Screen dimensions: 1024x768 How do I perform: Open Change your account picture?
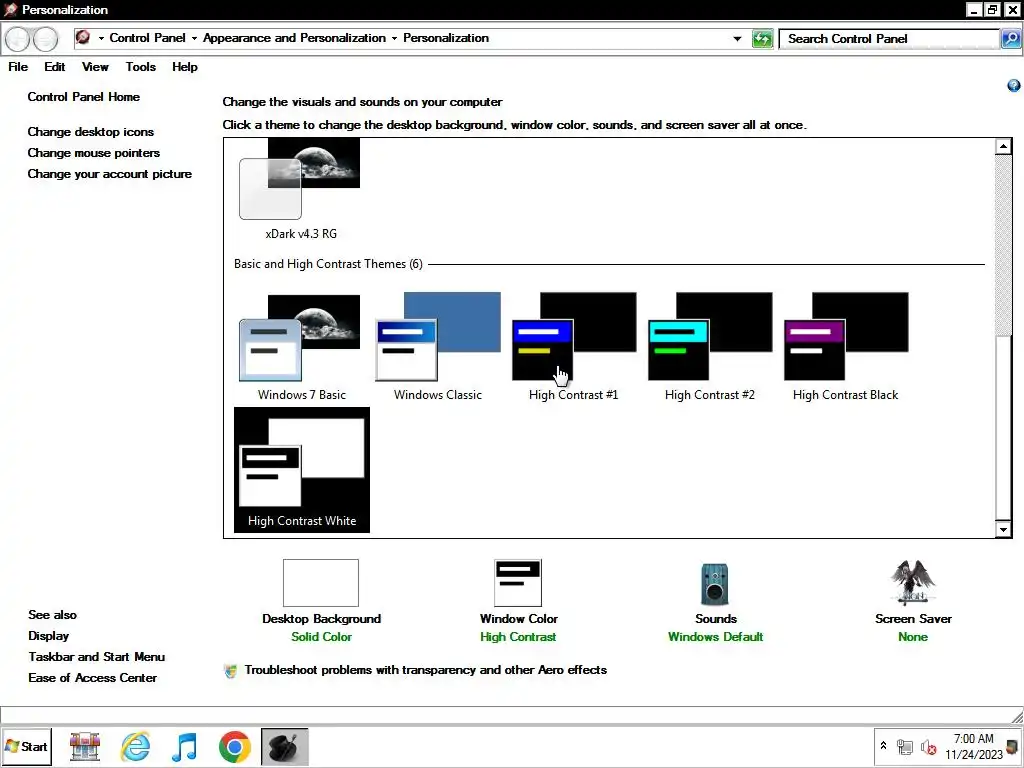point(110,174)
